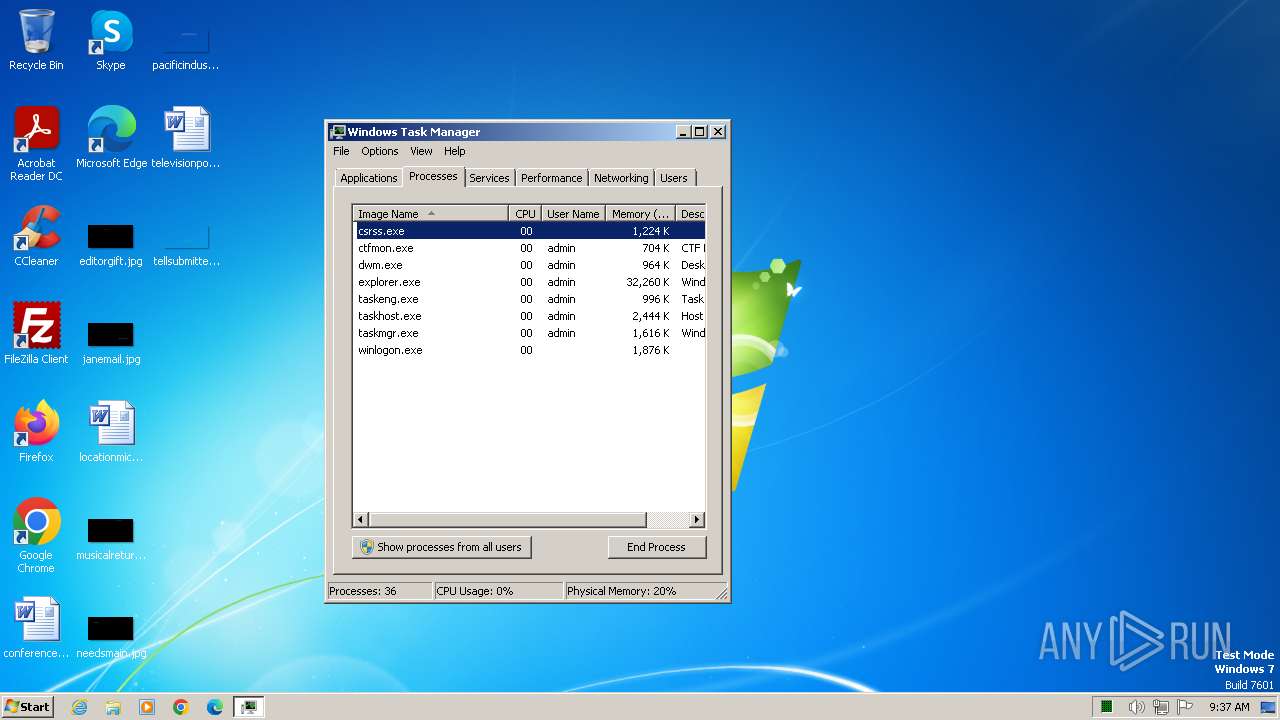Open the File menu in Task Manager

(x=341, y=151)
